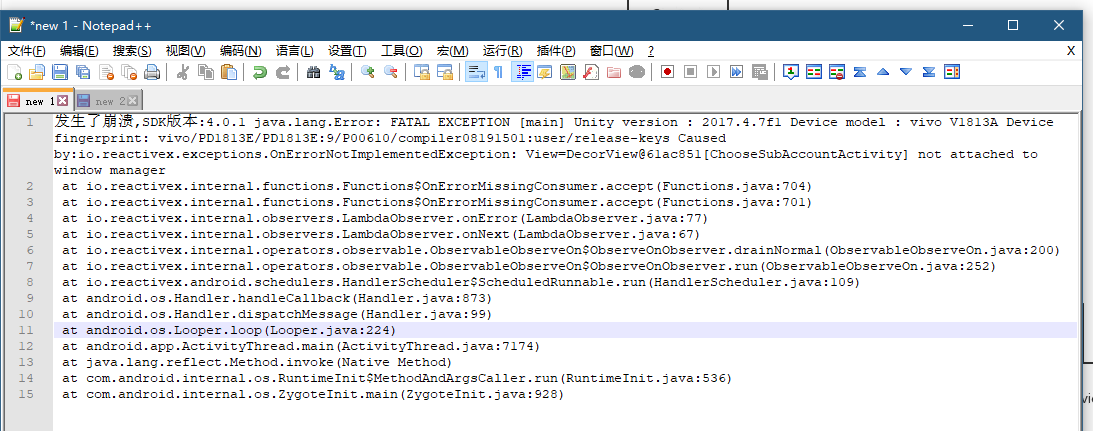The width and height of the screenshot is (1093, 431).
Task: Open the 工具(O) menu
Action: [x=402, y=51]
